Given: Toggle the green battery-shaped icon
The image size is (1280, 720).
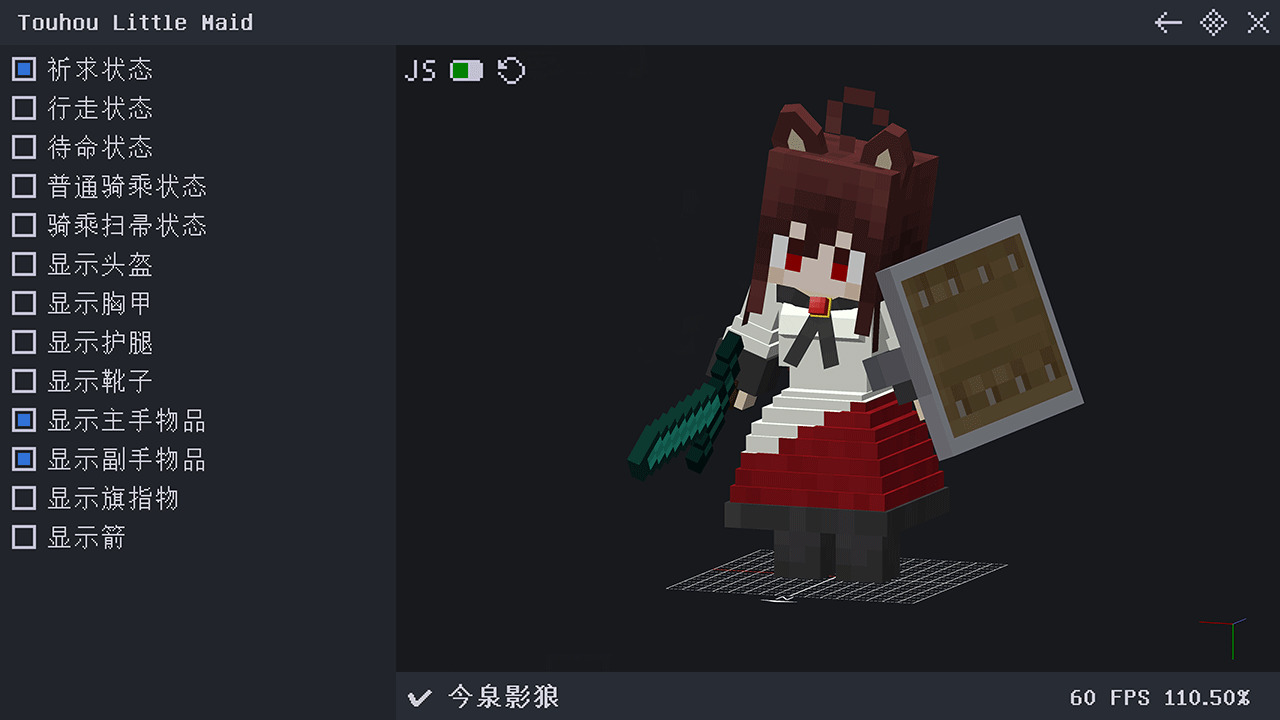Looking at the screenshot, I should click(x=466, y=71).
